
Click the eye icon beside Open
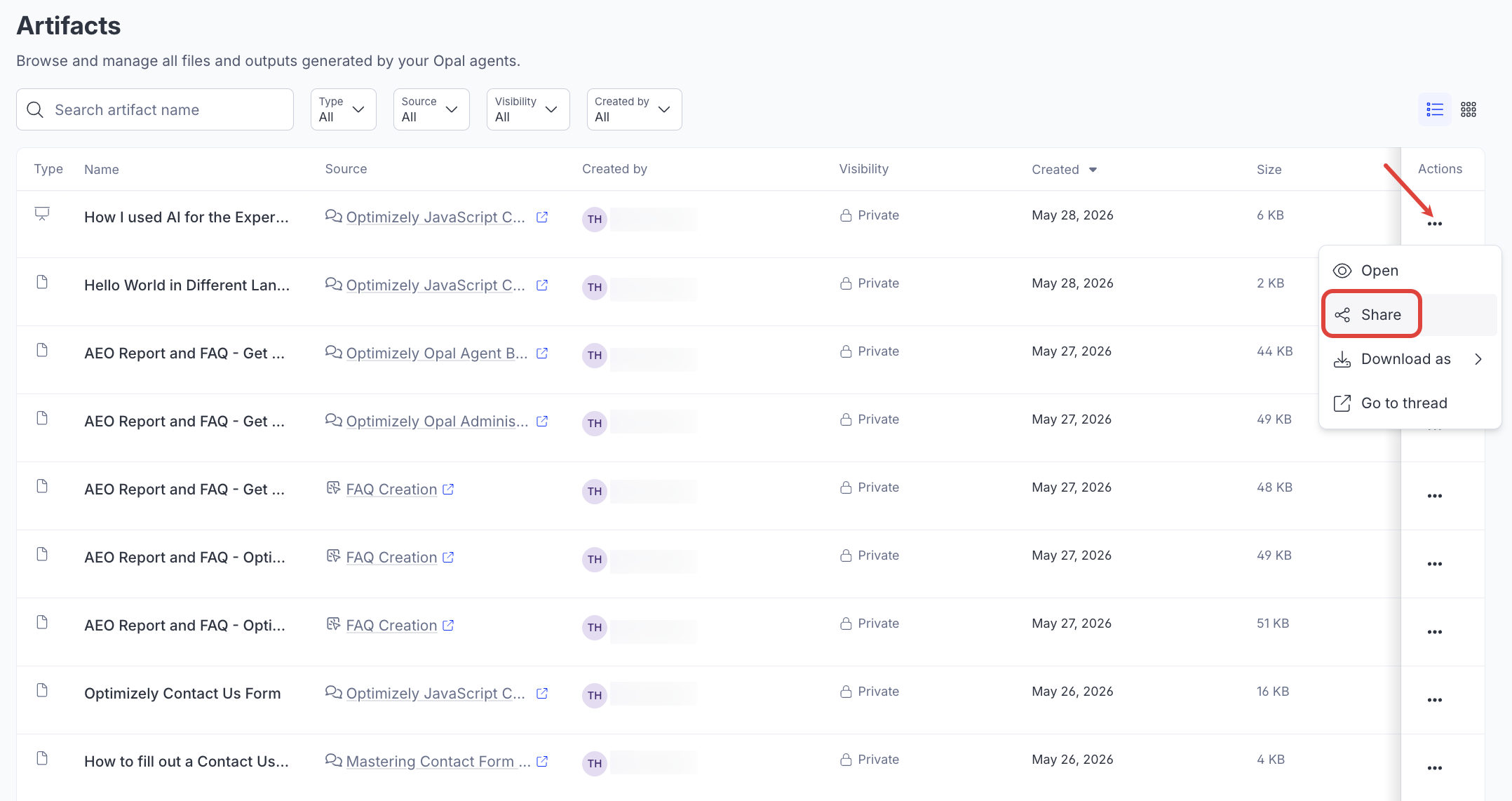point(1342,271)
